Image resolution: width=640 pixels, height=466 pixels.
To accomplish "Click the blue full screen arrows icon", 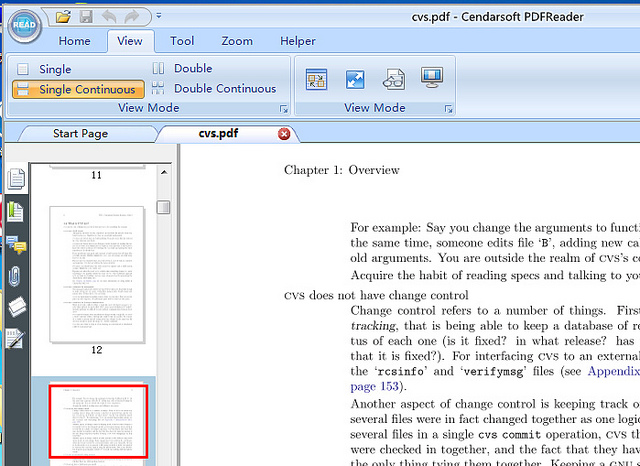I will point(355,79).
